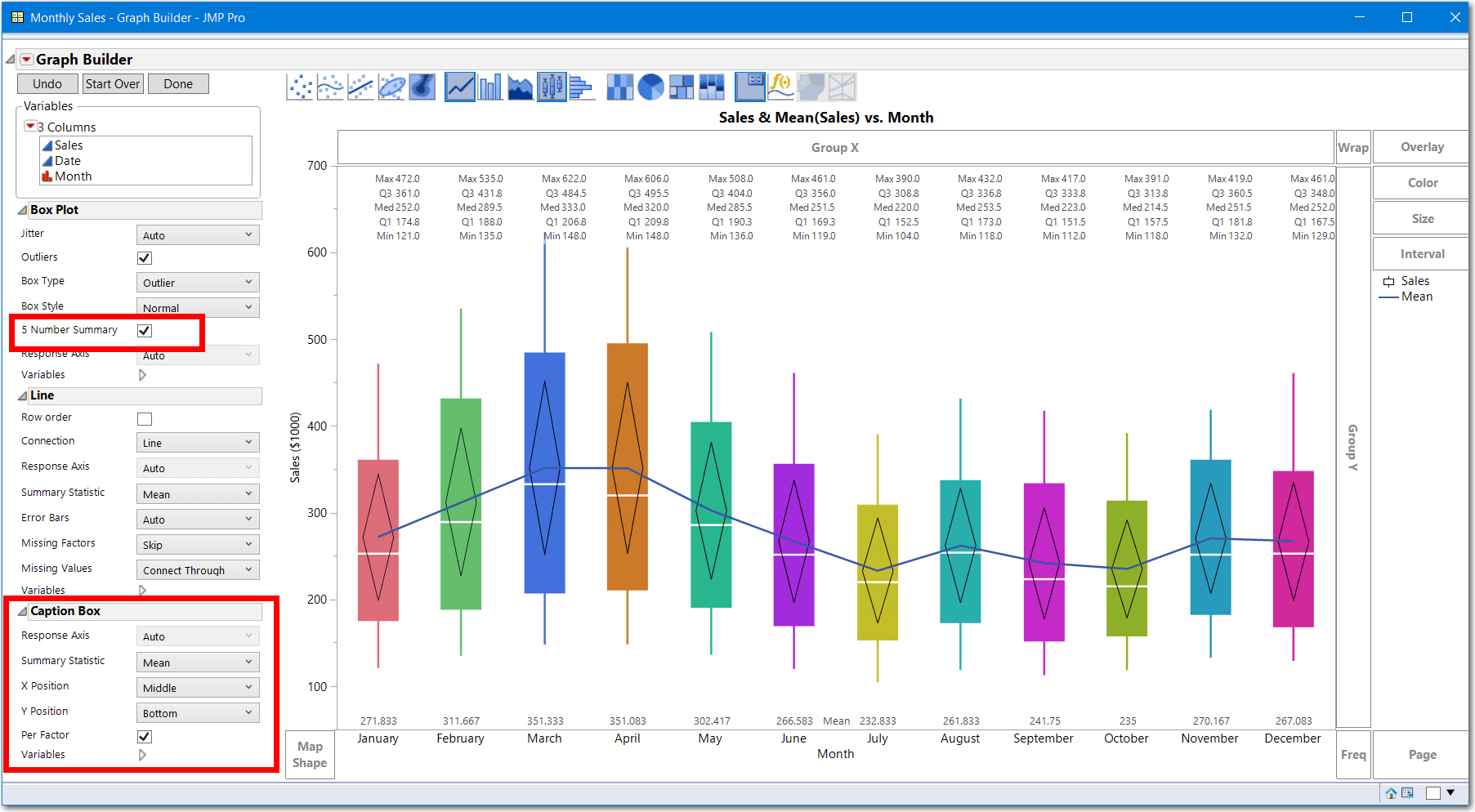Open the 3 Columns red triangle menu
This screenshot has width=1475, height=812.
[30, 127]
